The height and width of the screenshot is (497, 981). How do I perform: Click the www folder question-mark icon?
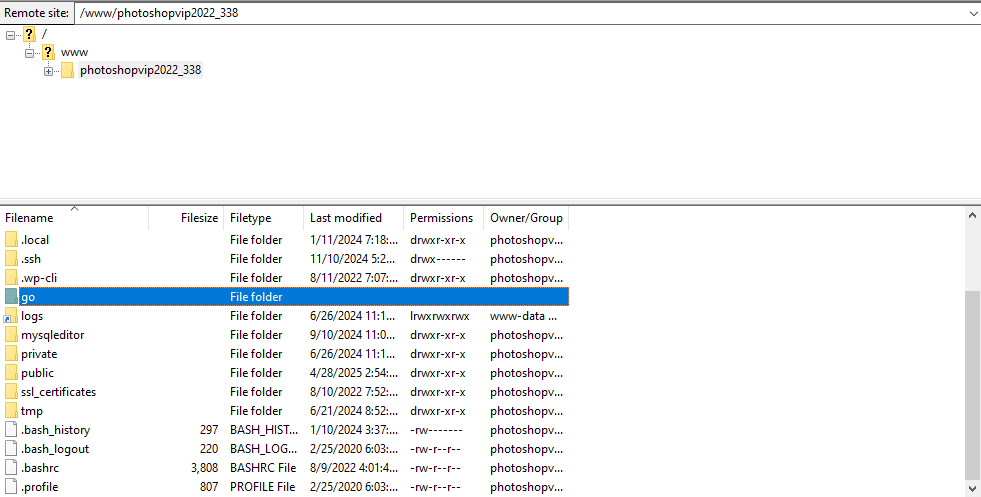tap(48, 52)
